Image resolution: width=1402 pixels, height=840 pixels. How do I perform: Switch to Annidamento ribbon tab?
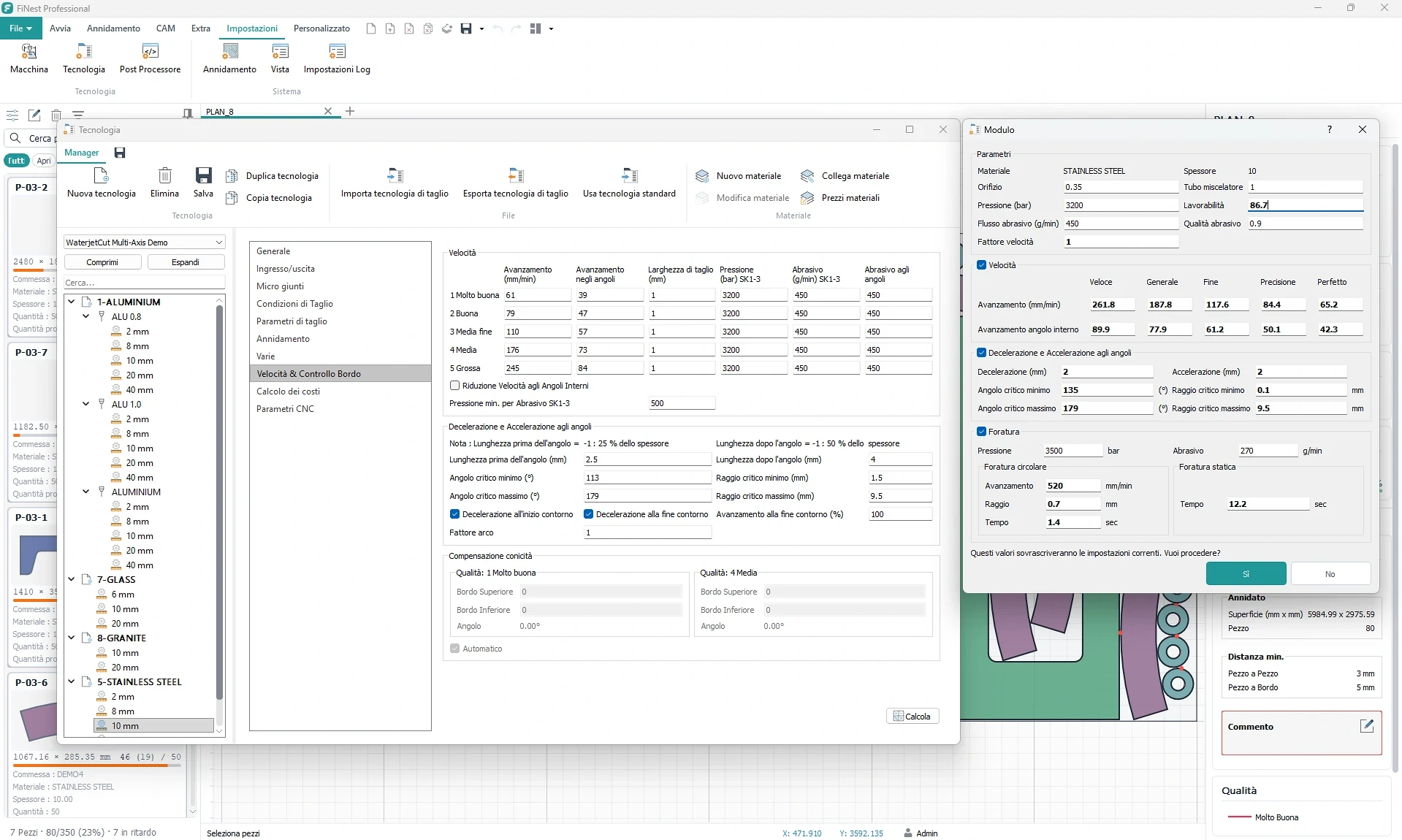[113, 28]
